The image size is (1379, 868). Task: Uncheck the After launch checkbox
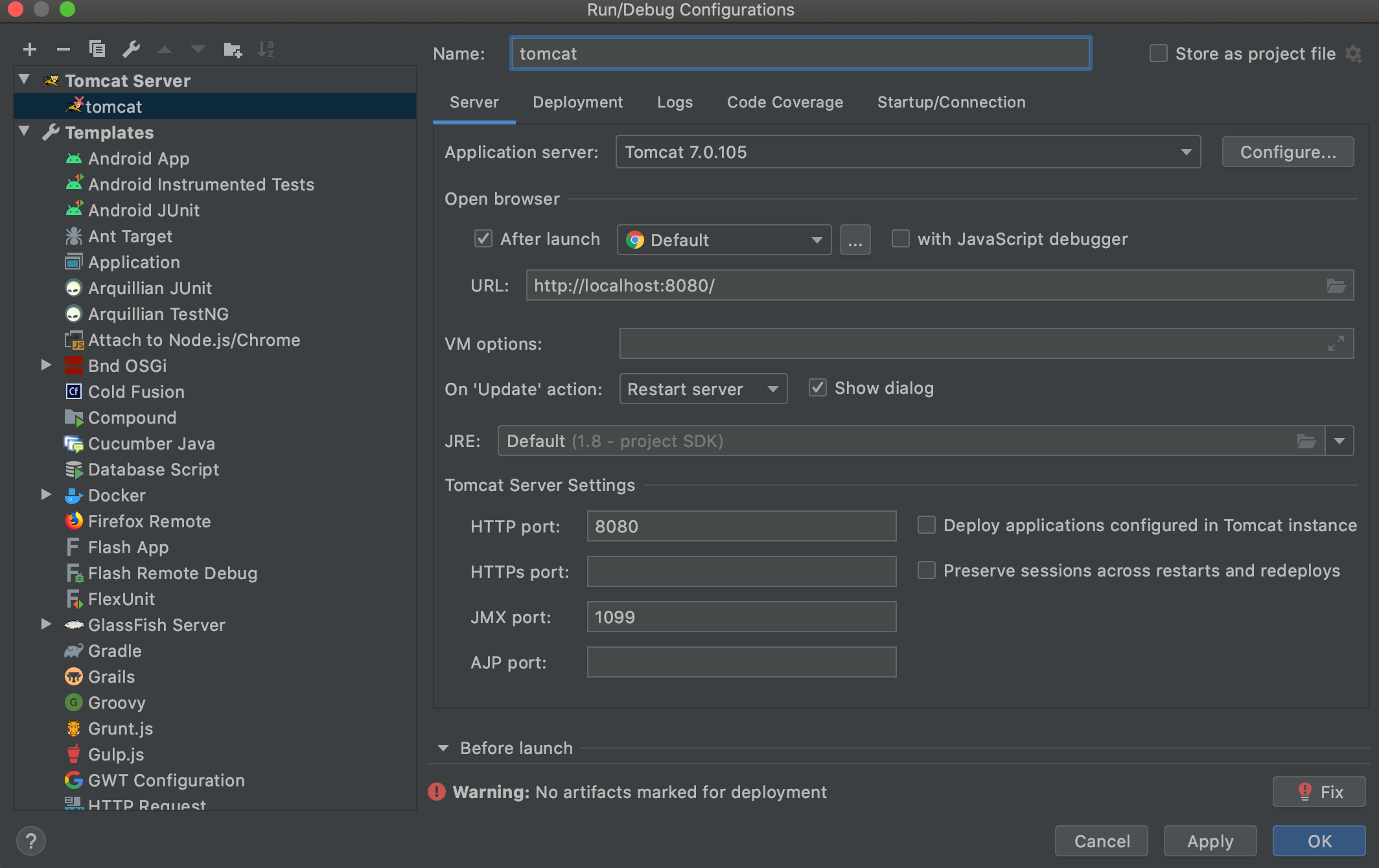(x=483, y=239)
